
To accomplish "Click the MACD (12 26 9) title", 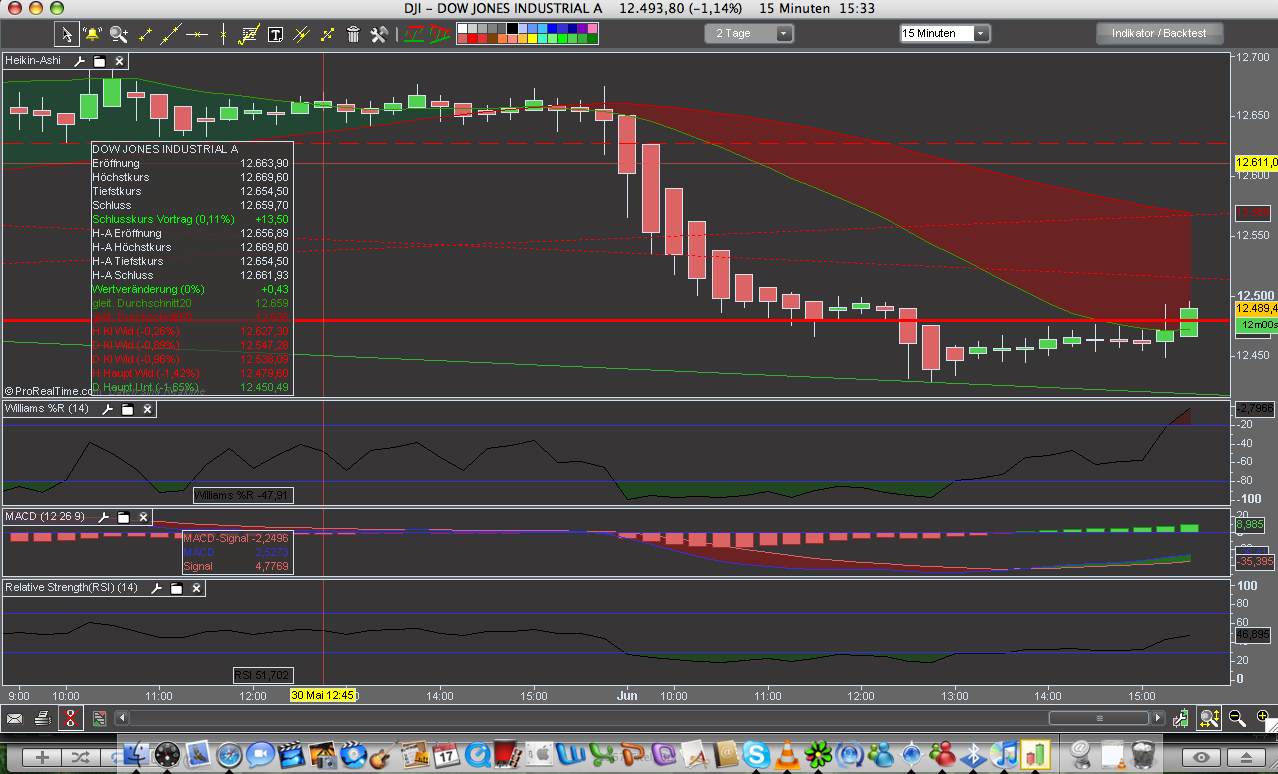I will (46, 517).
